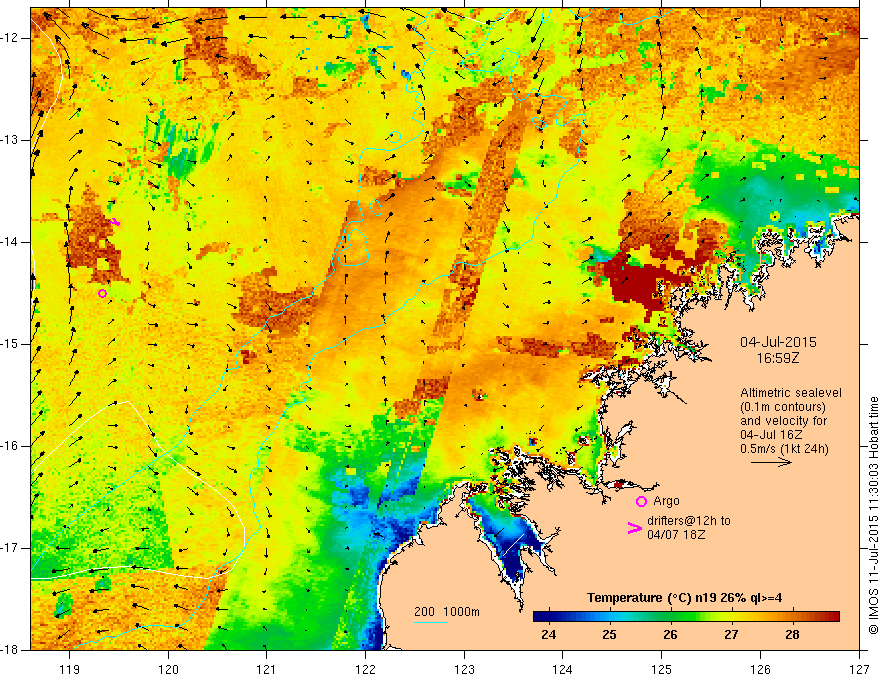Click the longitude axis label 124
Image resolution: width=880 pixels, height=680 pixels.
click(x=563, y=669)
